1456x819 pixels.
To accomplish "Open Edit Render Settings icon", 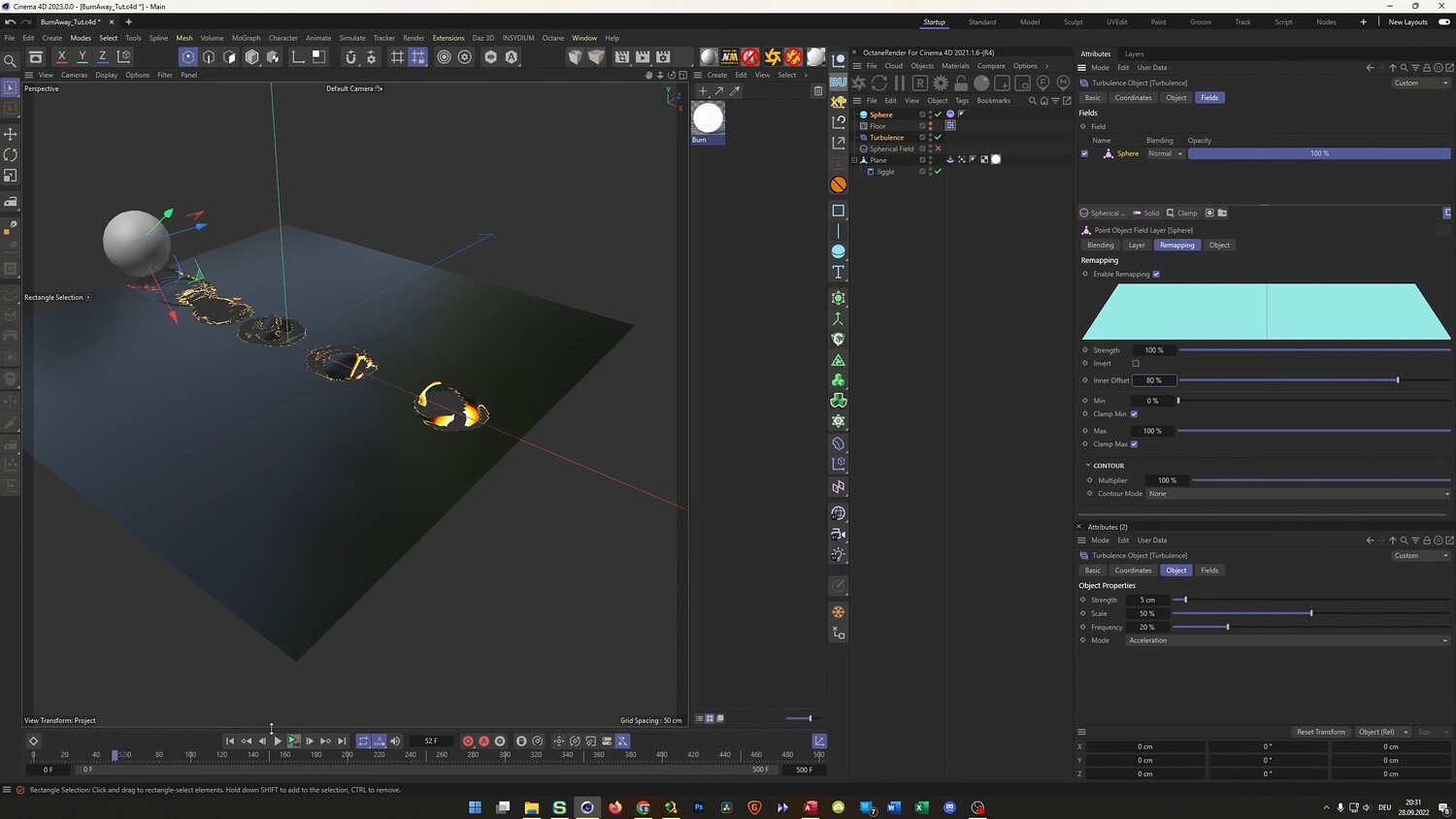I will click(663, 57).
